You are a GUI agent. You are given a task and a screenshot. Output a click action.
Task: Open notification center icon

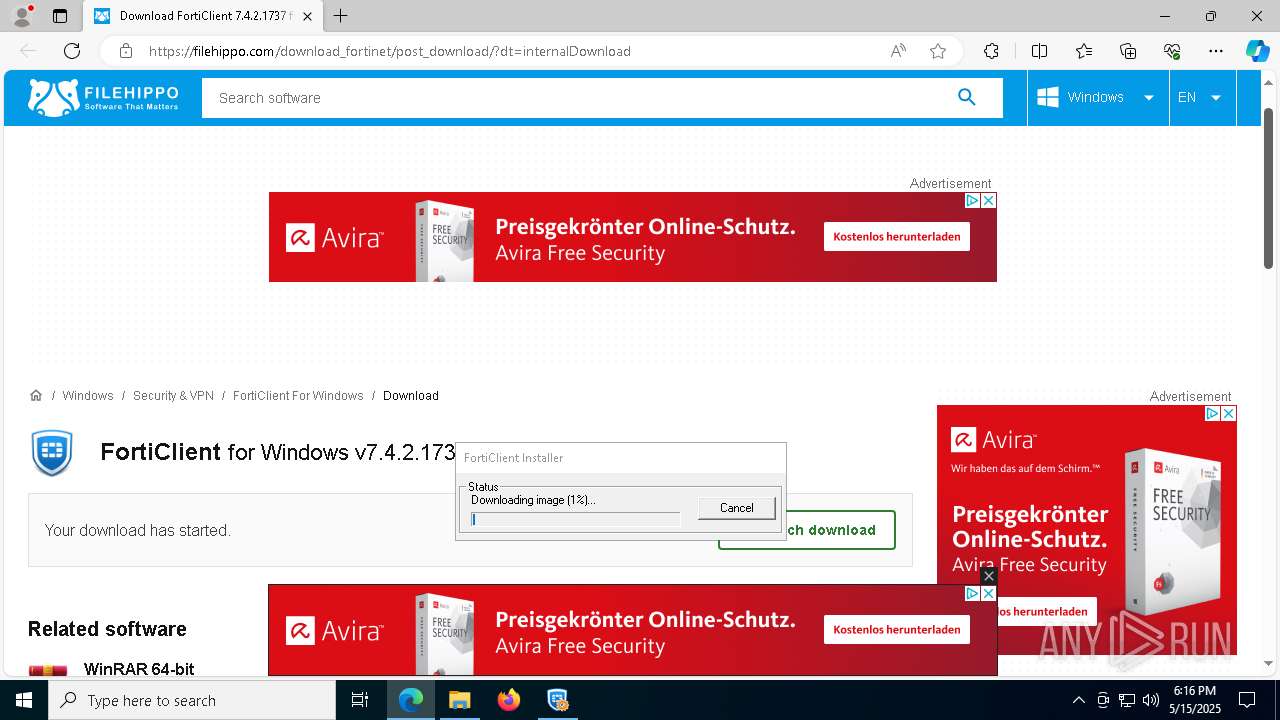tap(1247, 700)
